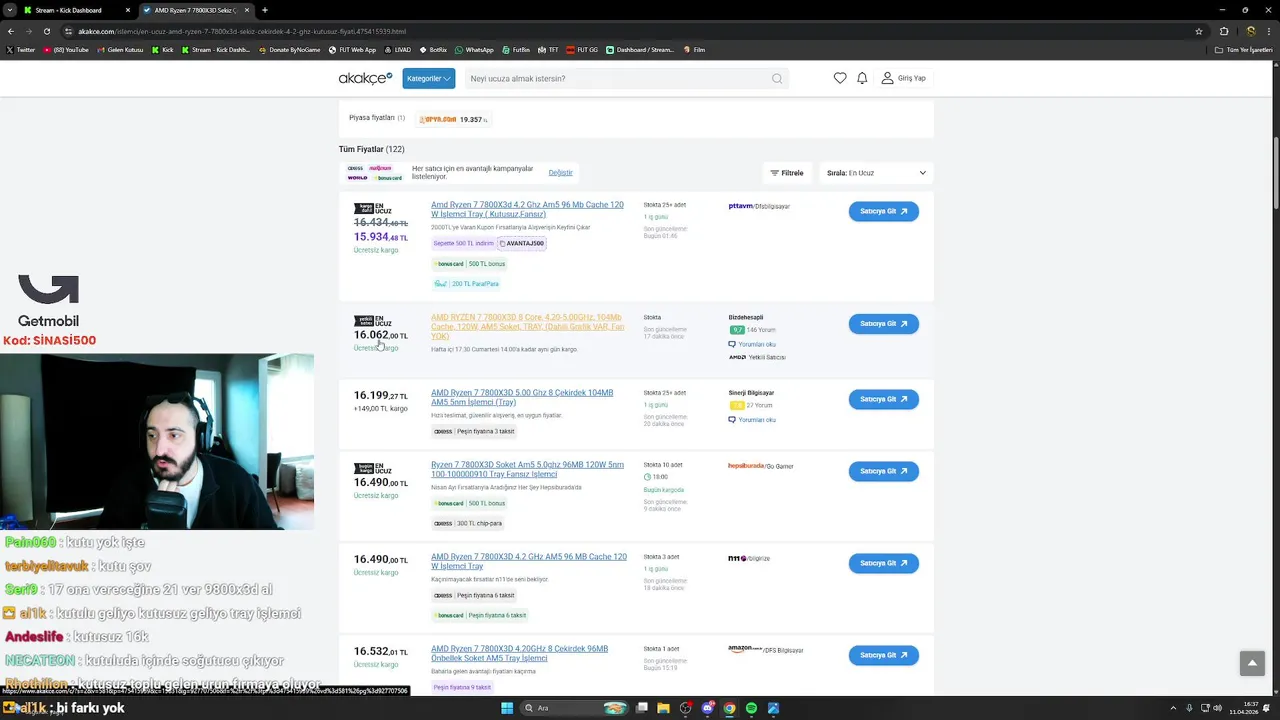Open the Donate ByNoGame bookmark
Screen dimensions: 1280x720
click(289, 49)
